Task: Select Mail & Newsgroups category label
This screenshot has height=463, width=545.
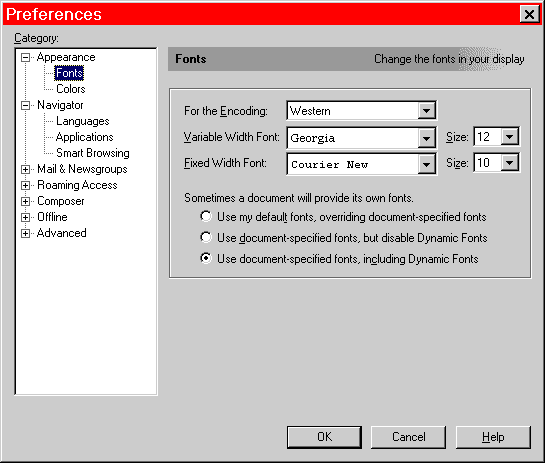Action: [x=82, y=169]
